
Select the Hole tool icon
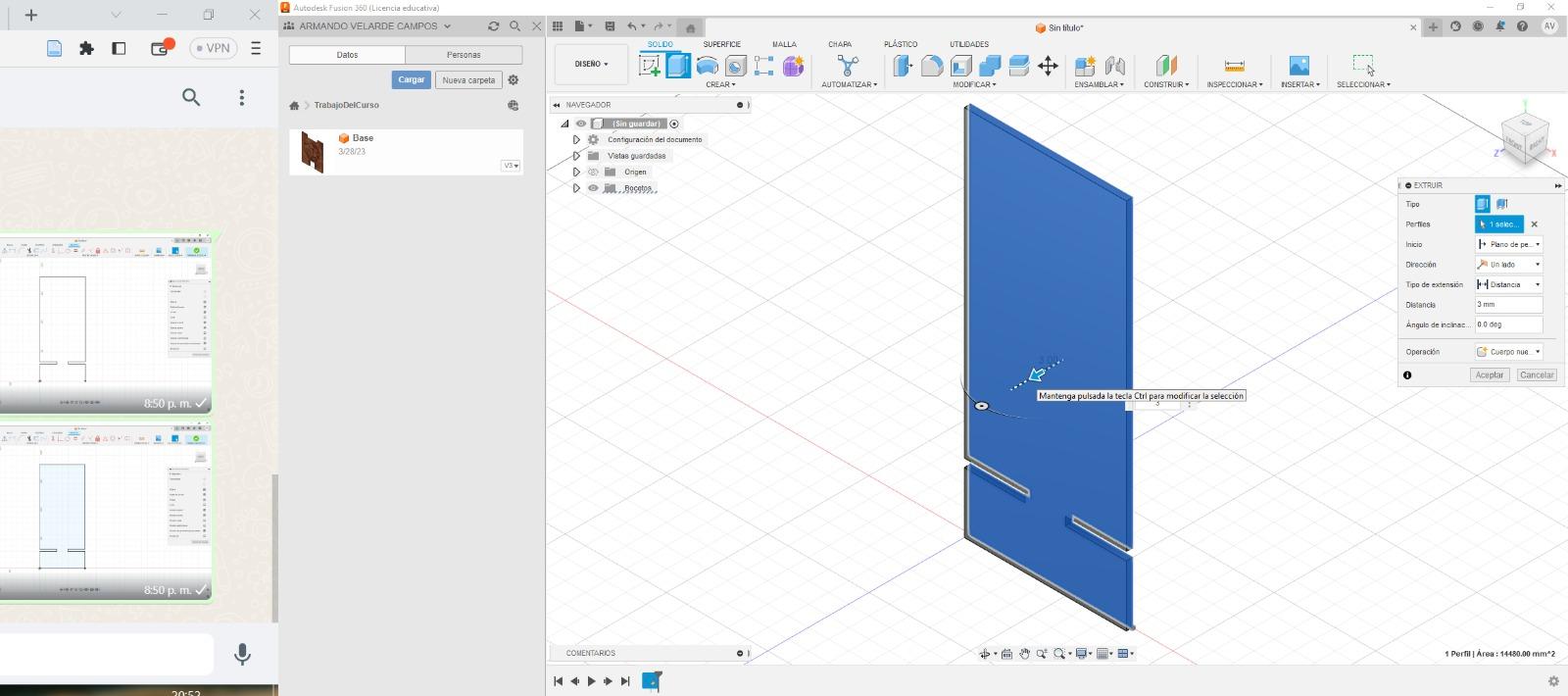click(736, 66)
